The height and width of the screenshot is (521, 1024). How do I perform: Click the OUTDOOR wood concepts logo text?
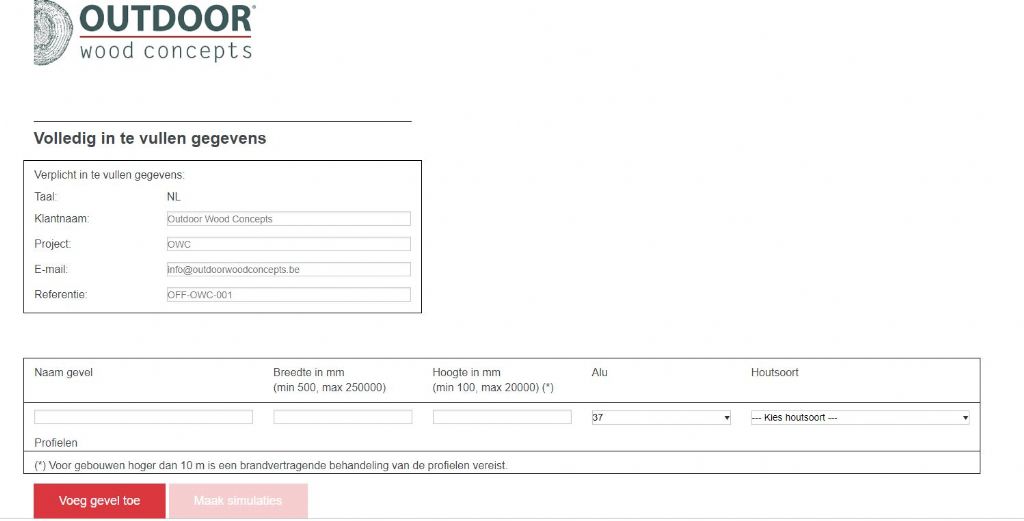coord(166,33)
